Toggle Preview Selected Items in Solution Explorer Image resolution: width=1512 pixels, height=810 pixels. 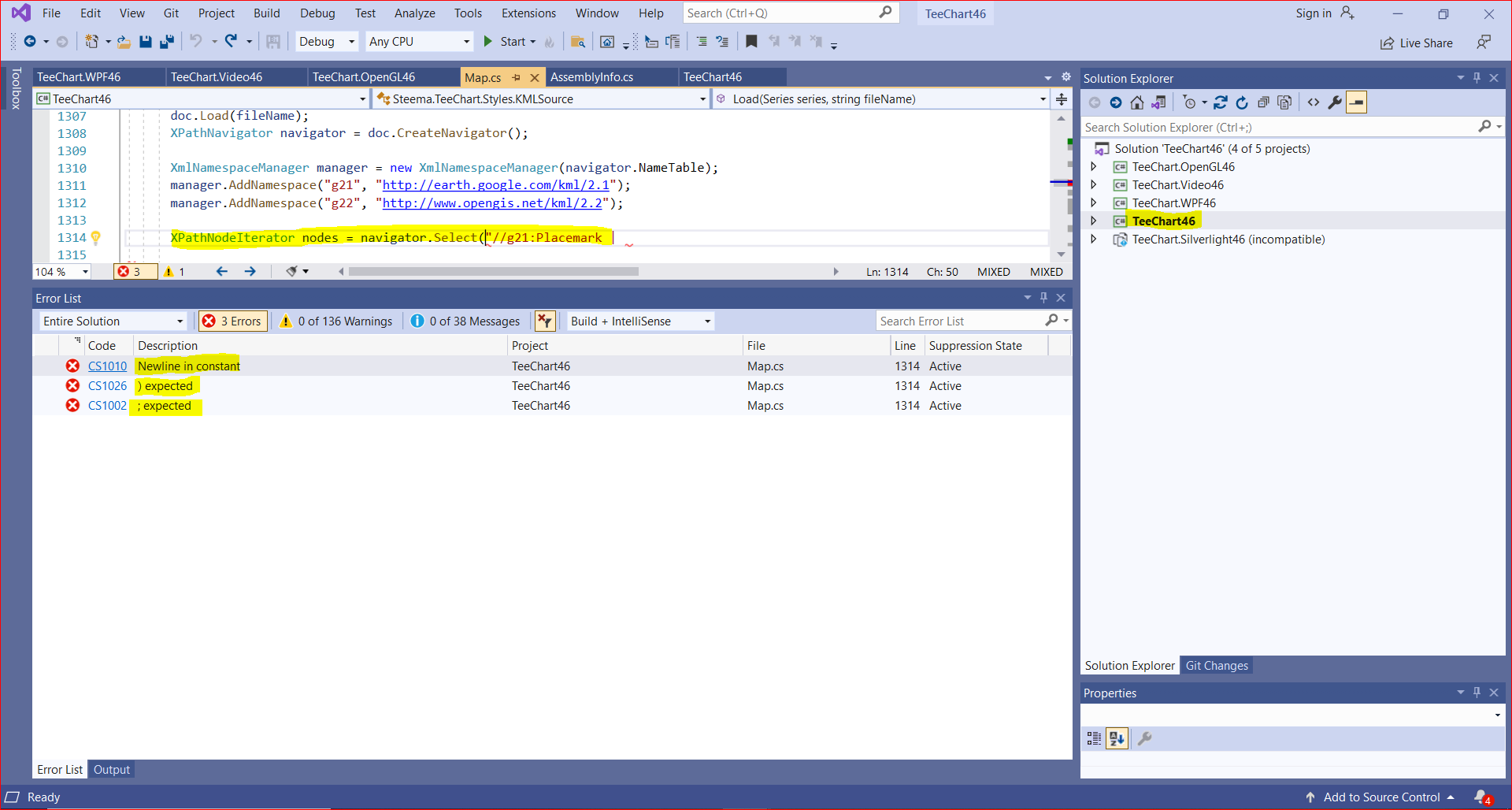click(1357, 102)
